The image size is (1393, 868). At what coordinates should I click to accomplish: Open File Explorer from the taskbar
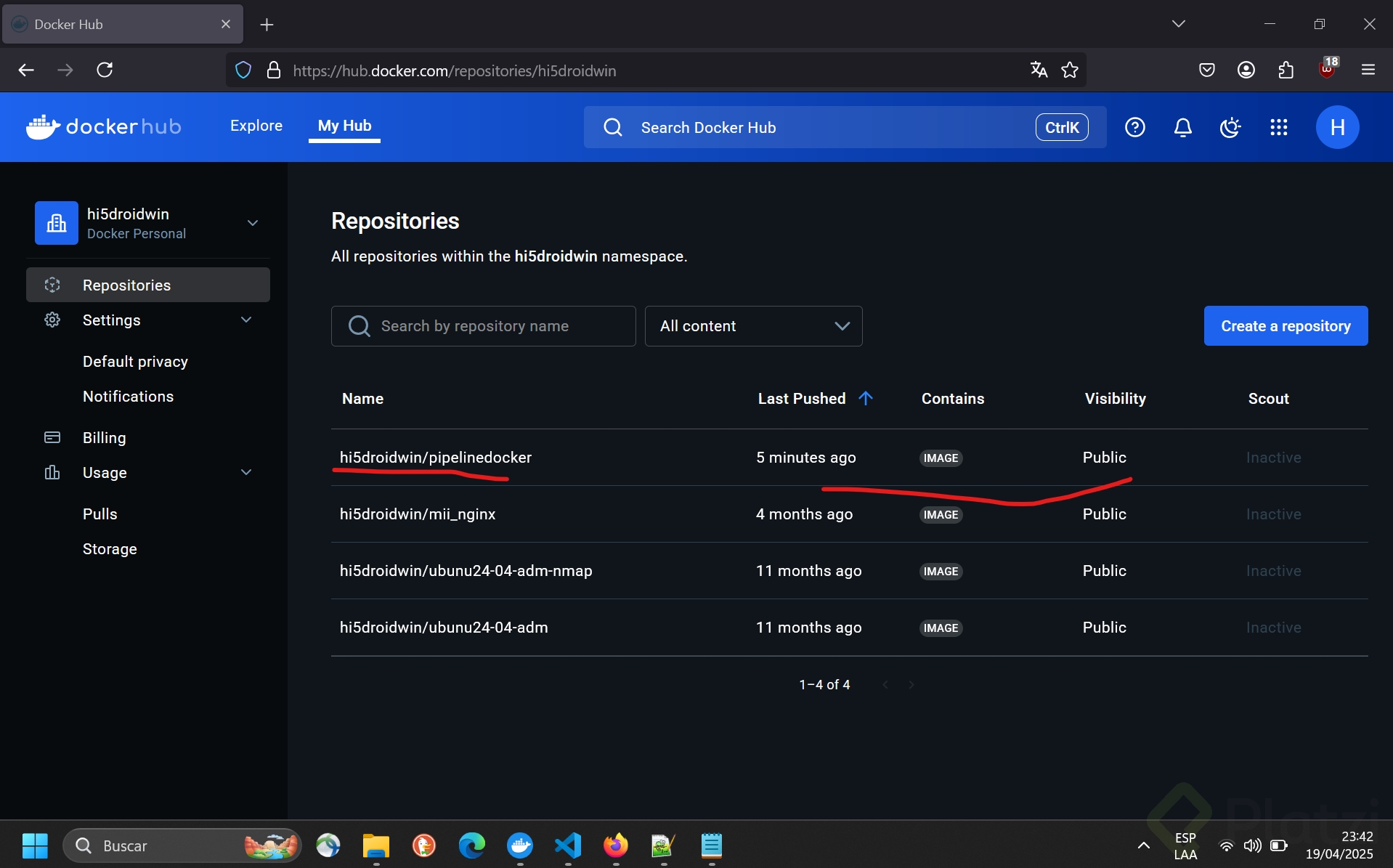pyautogui.click(x=376, y=845)
